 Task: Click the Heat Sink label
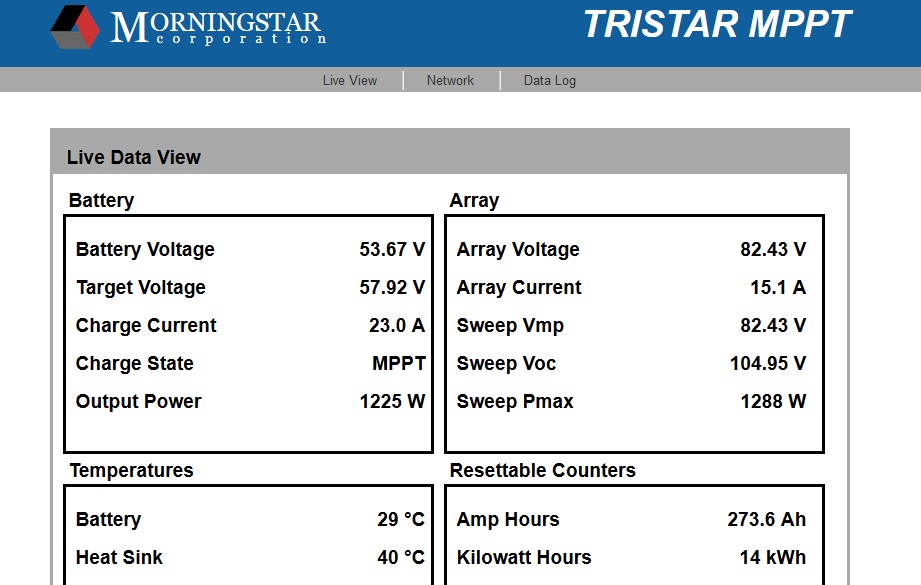[x=119, y=557]
